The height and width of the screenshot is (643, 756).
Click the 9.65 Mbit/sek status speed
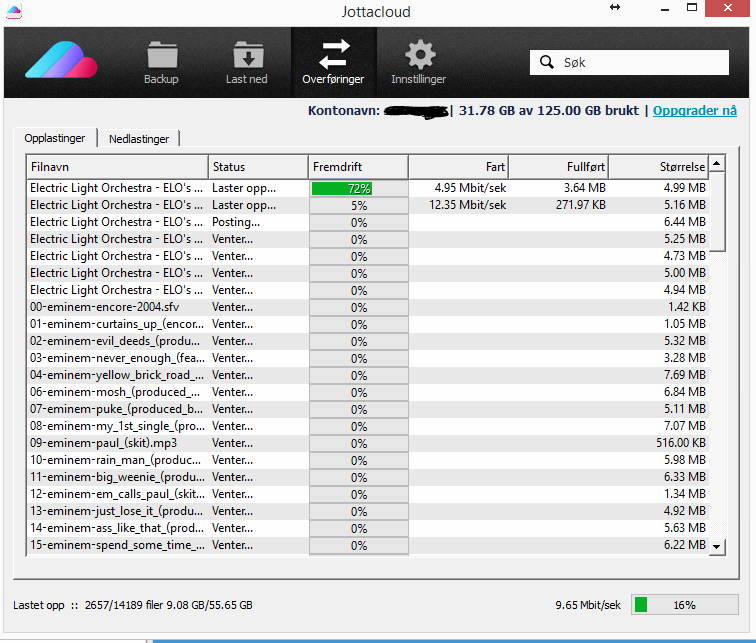click(588, 605)
